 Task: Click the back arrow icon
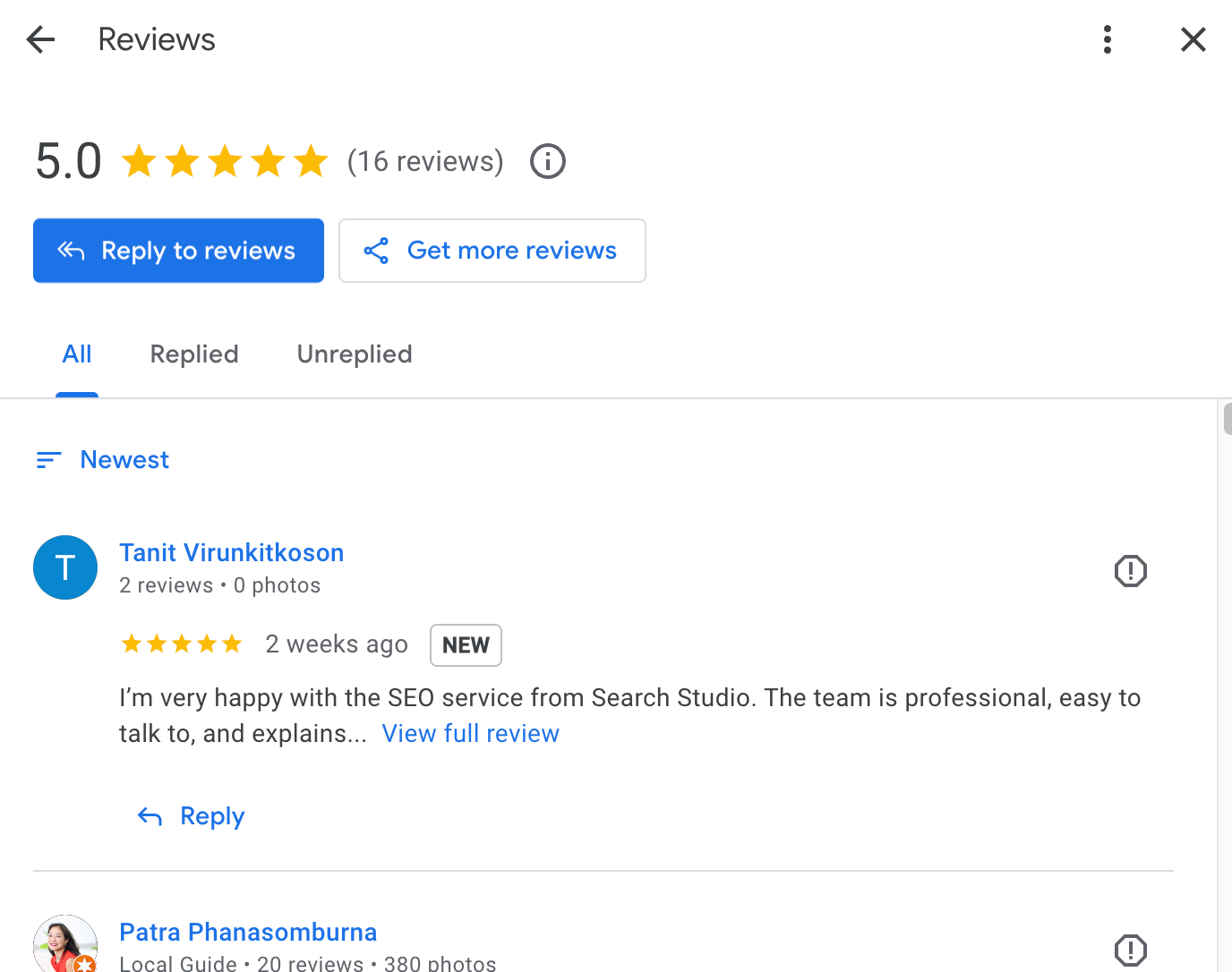click(x=41, y=39)
